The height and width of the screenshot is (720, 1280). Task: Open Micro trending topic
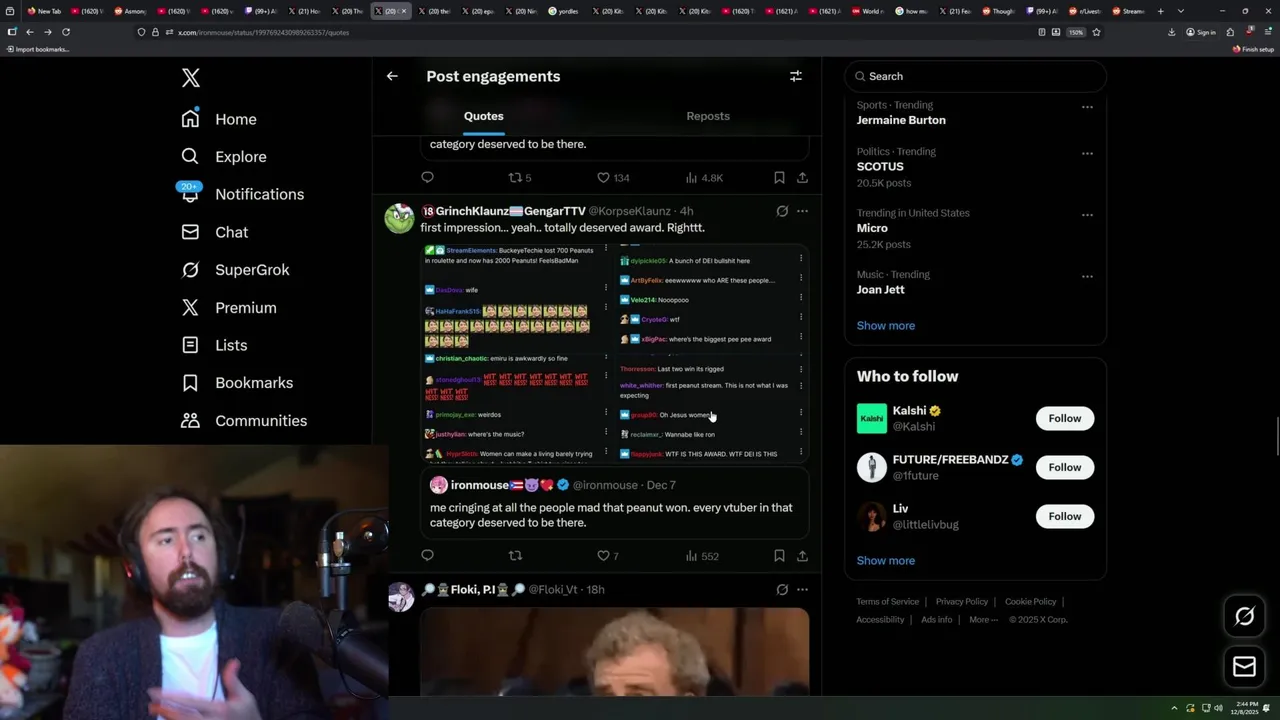(872, 228)
